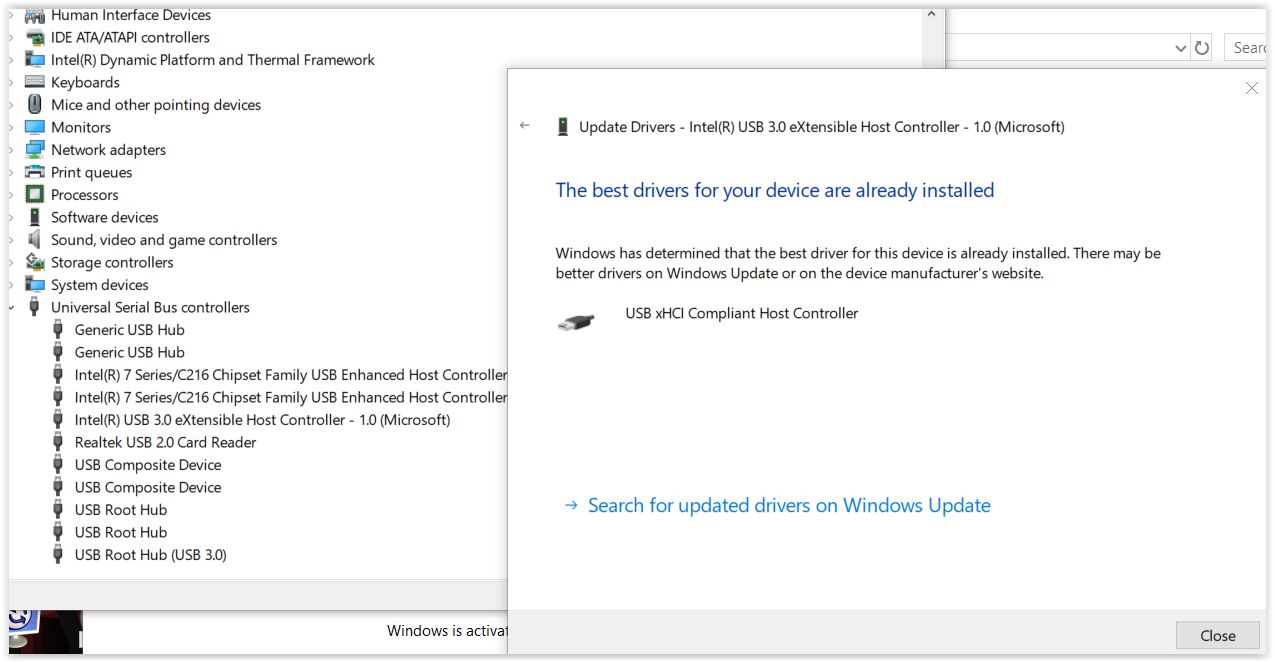Click the Storage controllers category icon
The height and width of the screenshot is (662, 1274).
click(35, 262)
